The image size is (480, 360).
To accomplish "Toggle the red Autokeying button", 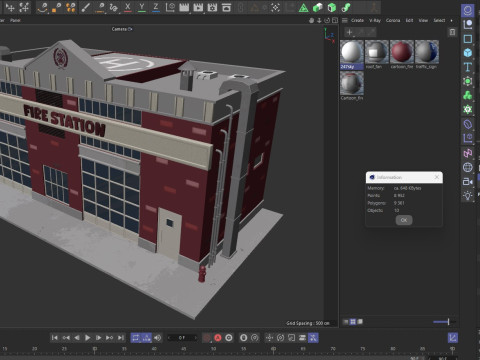I will coord(218,338).
